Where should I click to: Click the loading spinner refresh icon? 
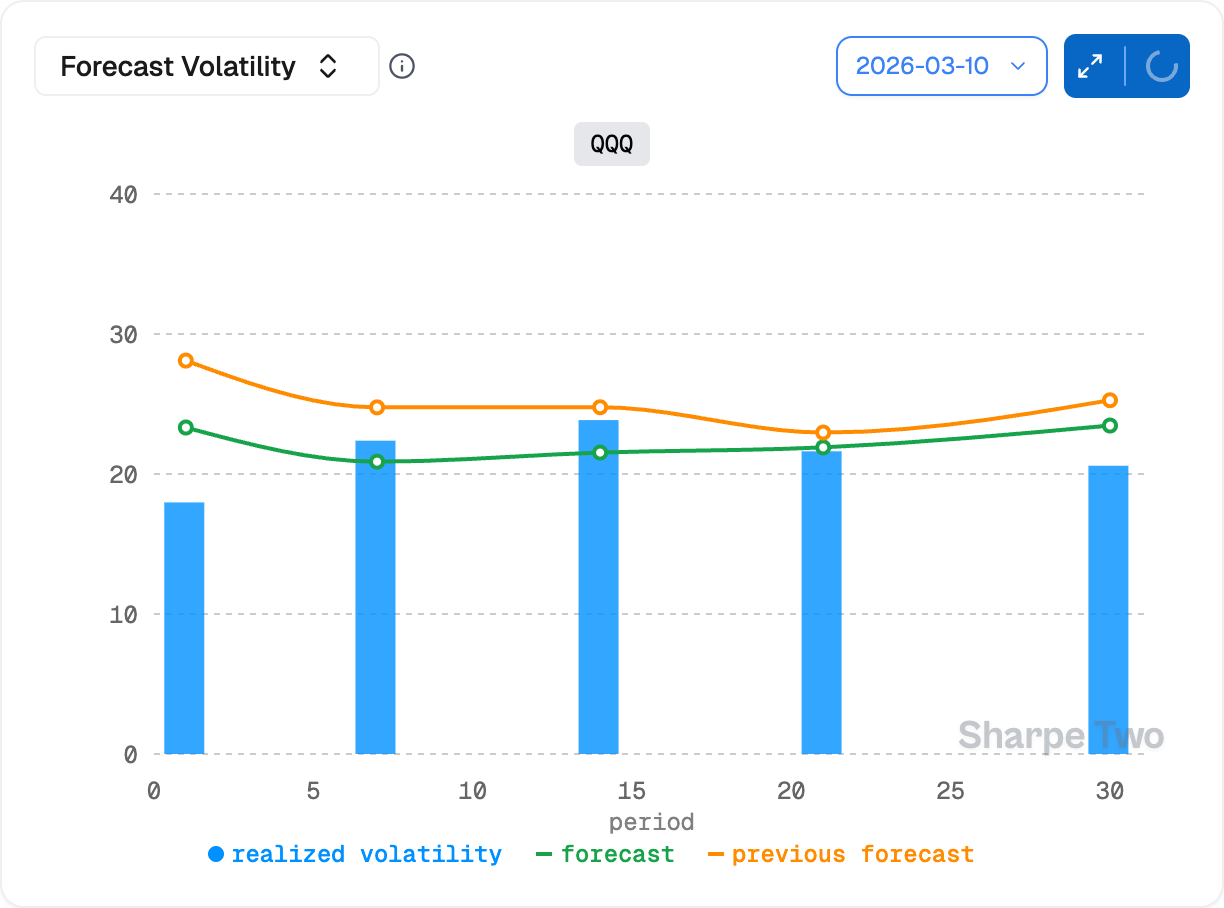coord(1160,66)
